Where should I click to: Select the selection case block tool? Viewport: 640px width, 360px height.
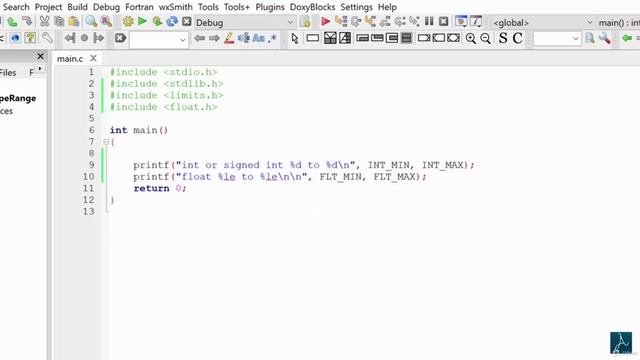[345, 38]
